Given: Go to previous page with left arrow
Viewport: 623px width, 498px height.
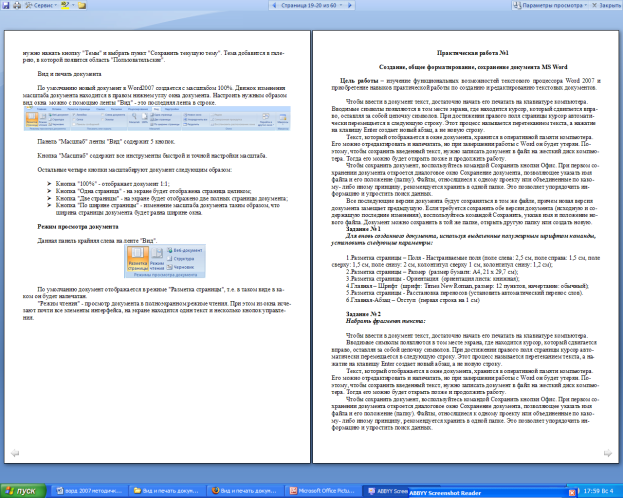Looking at the screenshot, I should pyautogui.click(x=274, y=5).
